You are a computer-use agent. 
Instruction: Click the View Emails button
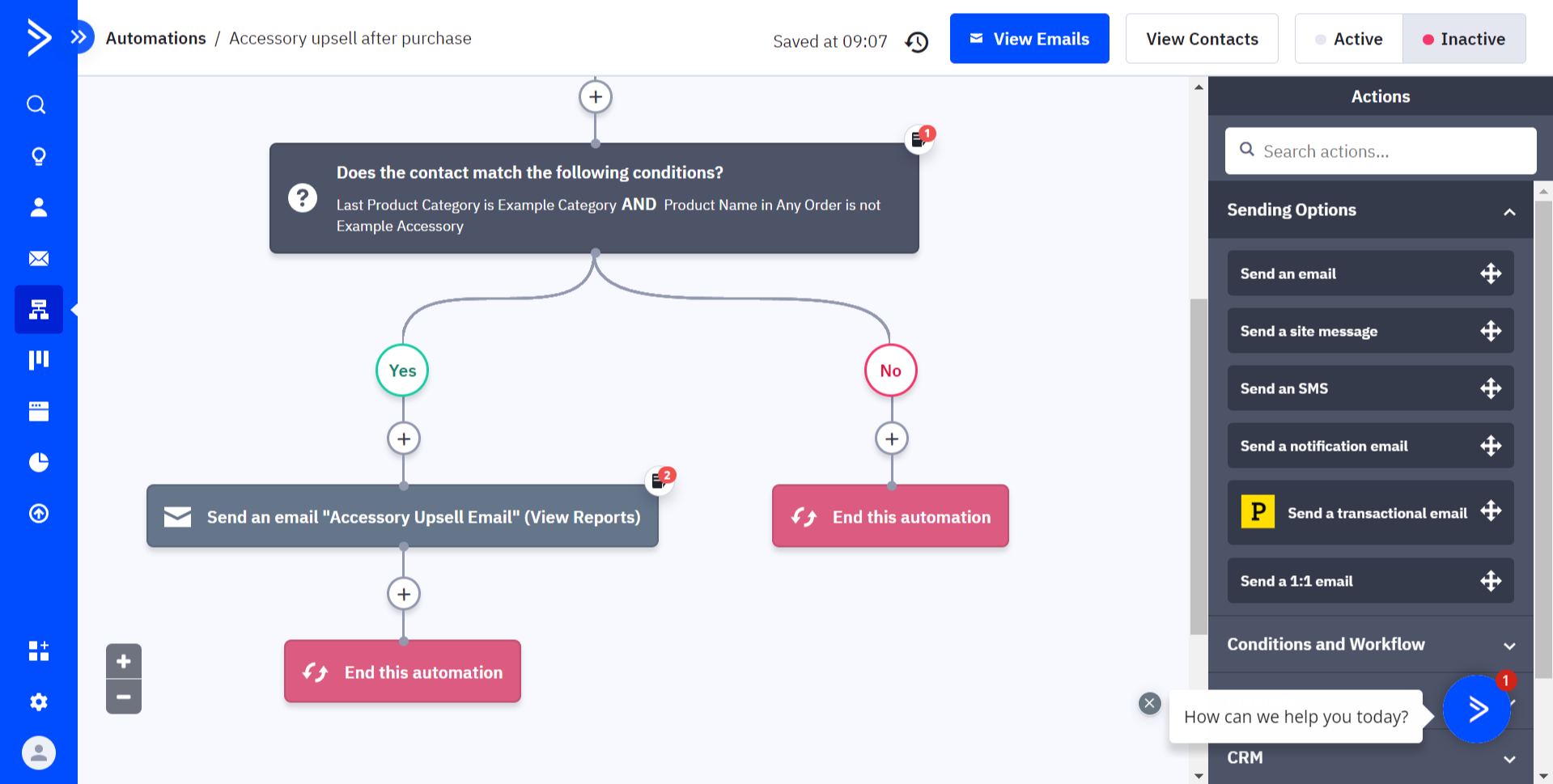1029,39
